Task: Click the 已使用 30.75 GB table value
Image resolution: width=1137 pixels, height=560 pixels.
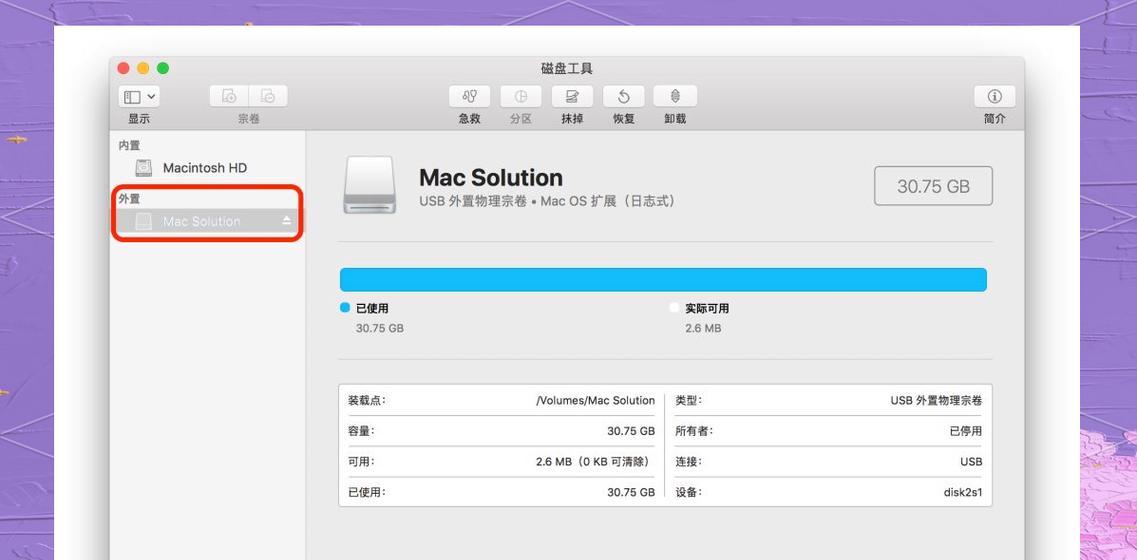Action: (631, 492)
